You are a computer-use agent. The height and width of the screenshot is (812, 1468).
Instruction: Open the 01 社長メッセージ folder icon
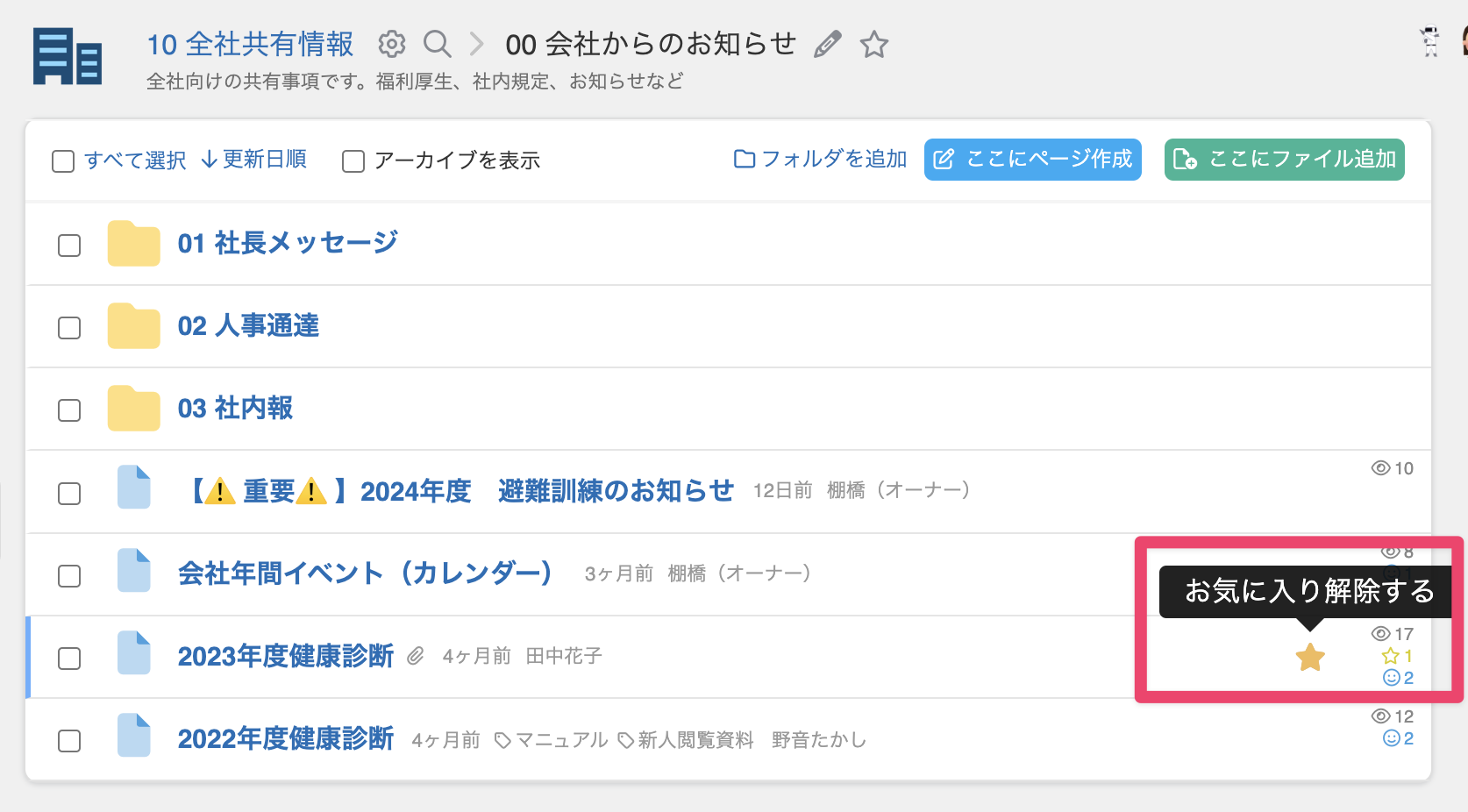click(x=133, y=244)
